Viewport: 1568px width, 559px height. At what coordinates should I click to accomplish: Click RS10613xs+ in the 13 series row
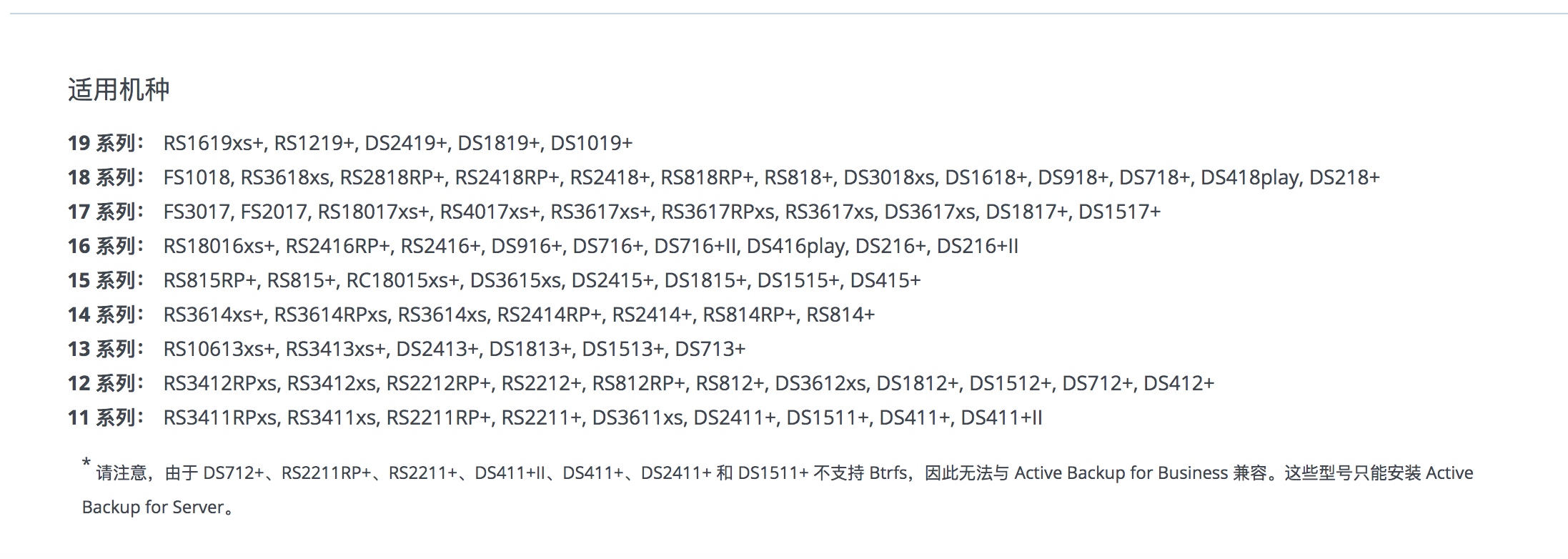219,349
